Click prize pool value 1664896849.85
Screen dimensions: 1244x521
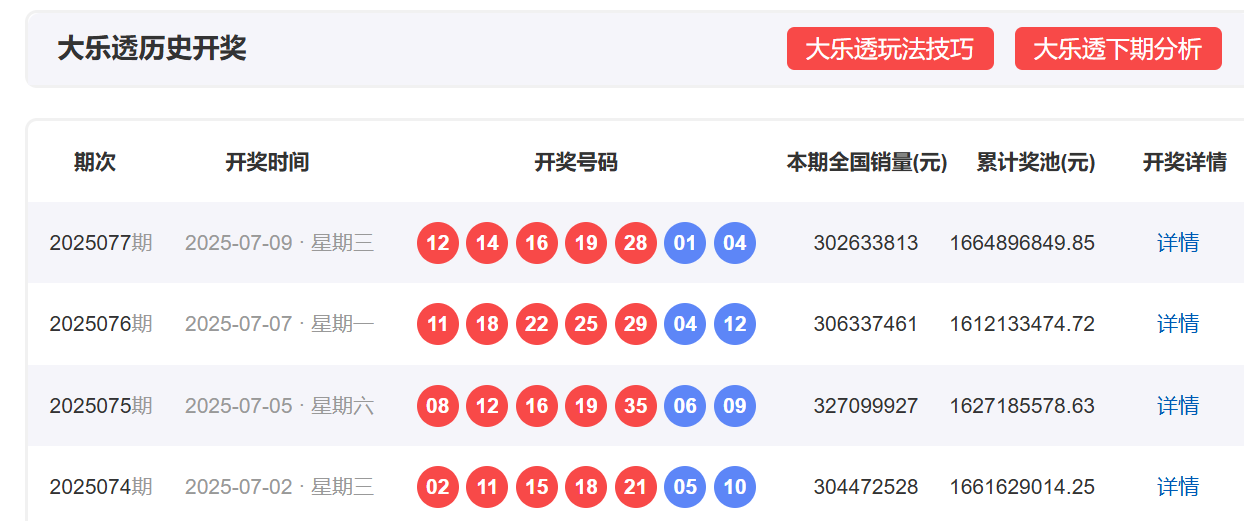tap(1022, 243)
